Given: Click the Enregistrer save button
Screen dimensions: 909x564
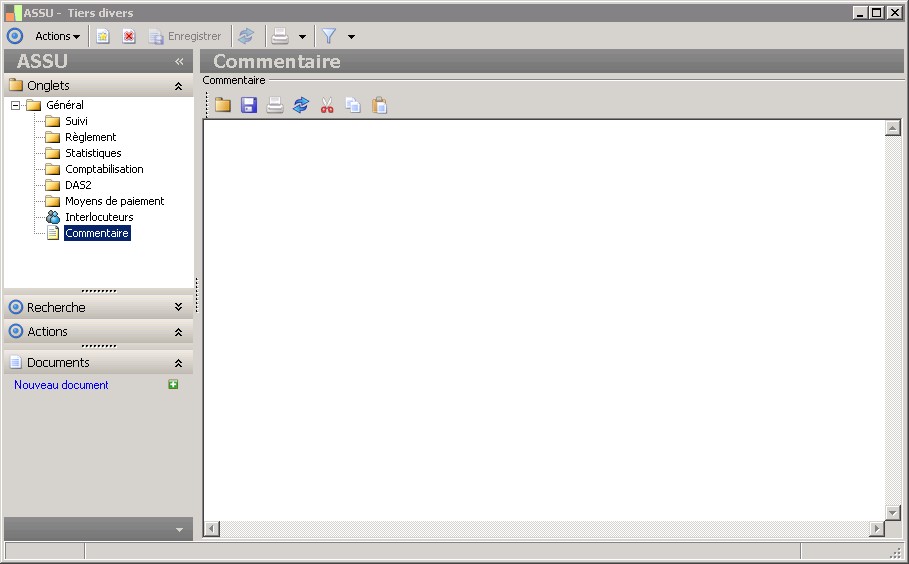Looking at the screenshot, I should pyautogui.click(x=185, y=36).
